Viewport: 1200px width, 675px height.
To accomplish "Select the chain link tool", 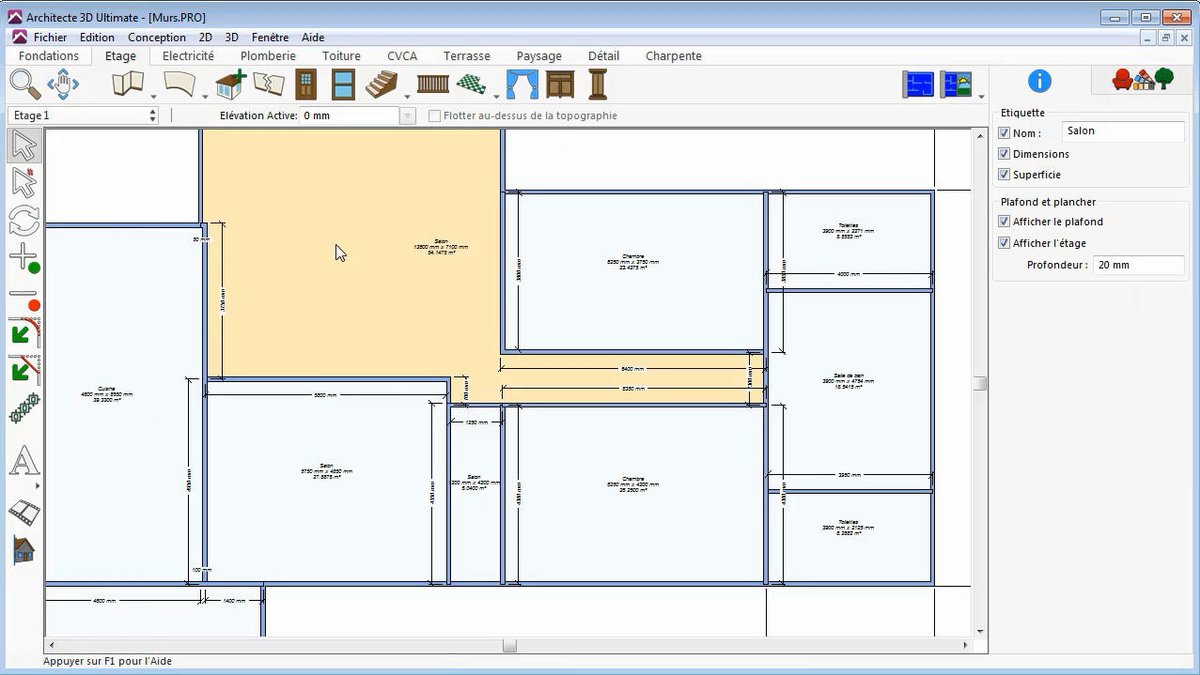I will [24, 409].
